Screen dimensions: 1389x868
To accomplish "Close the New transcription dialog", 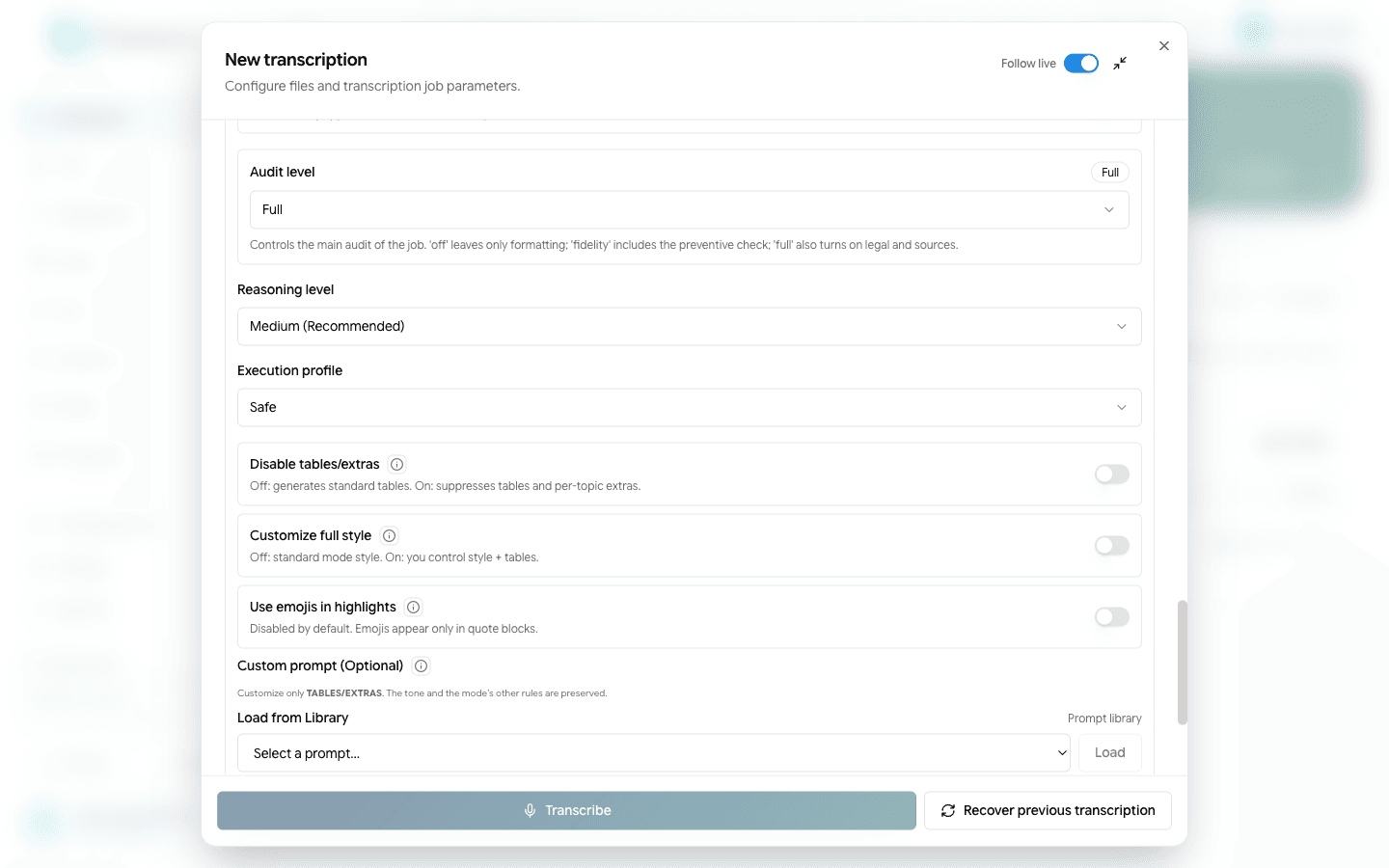I will 1164,46.
